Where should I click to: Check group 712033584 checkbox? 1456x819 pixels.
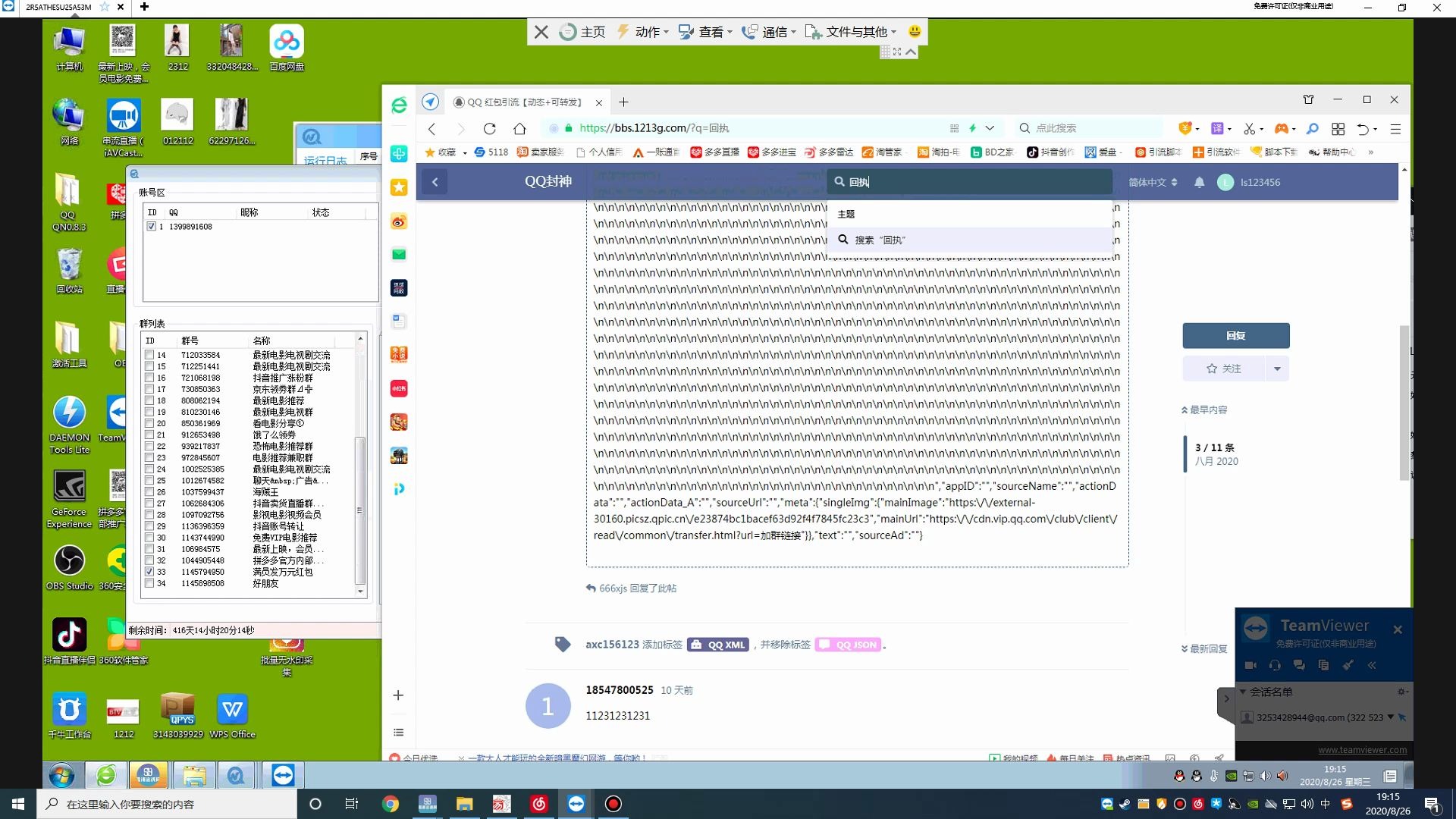point(149,355)
